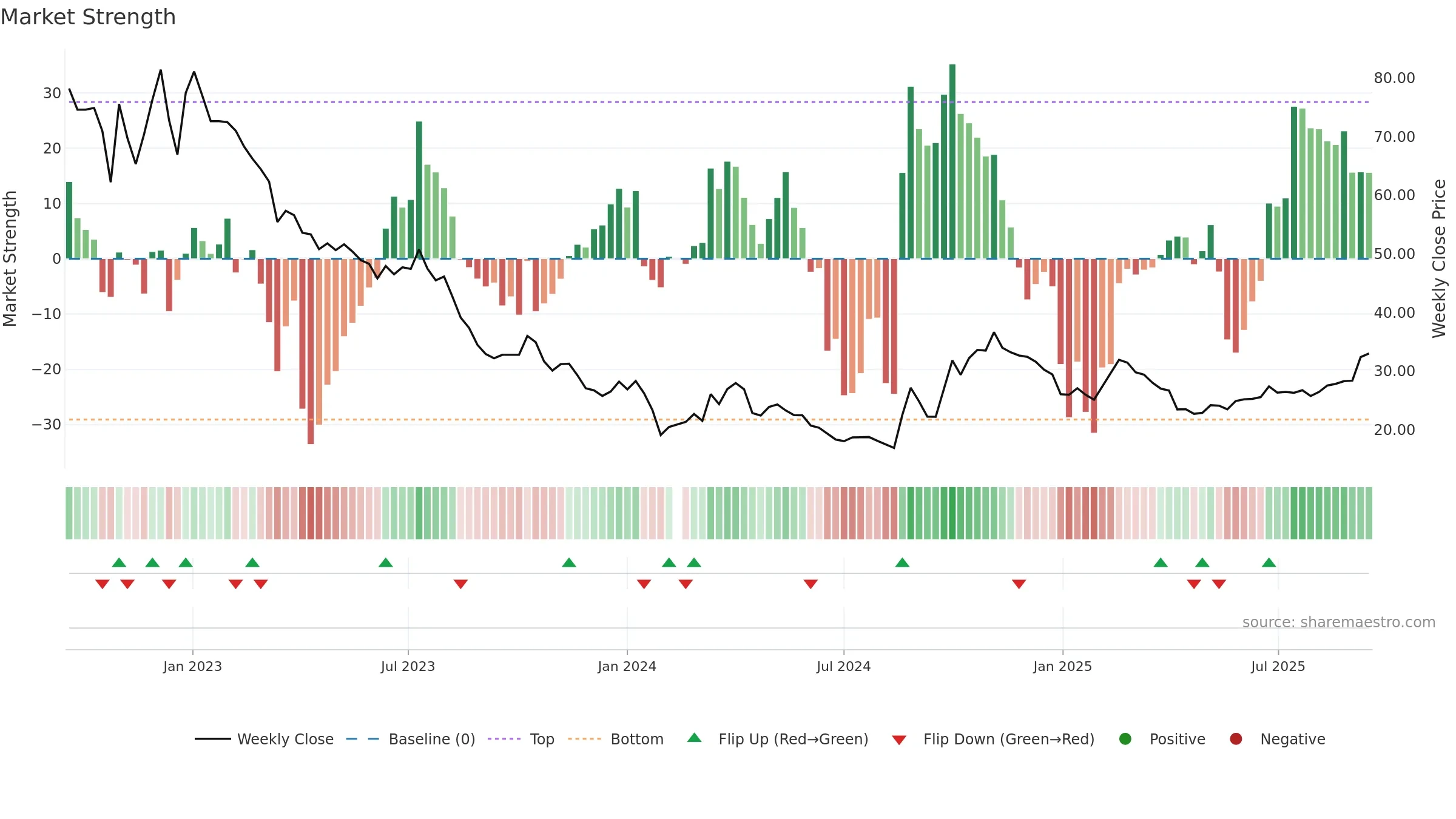Screen dimensions: 1456x819
Task: Click the red Negative circle icon in legend
Action: click(x=1236, y=739)
